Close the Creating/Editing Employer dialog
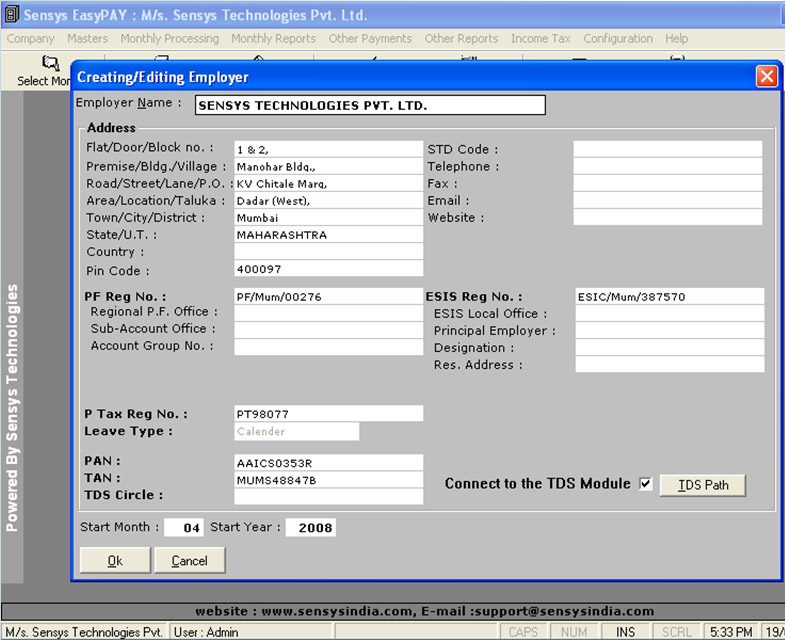785x640 pixels. [766, 77]
